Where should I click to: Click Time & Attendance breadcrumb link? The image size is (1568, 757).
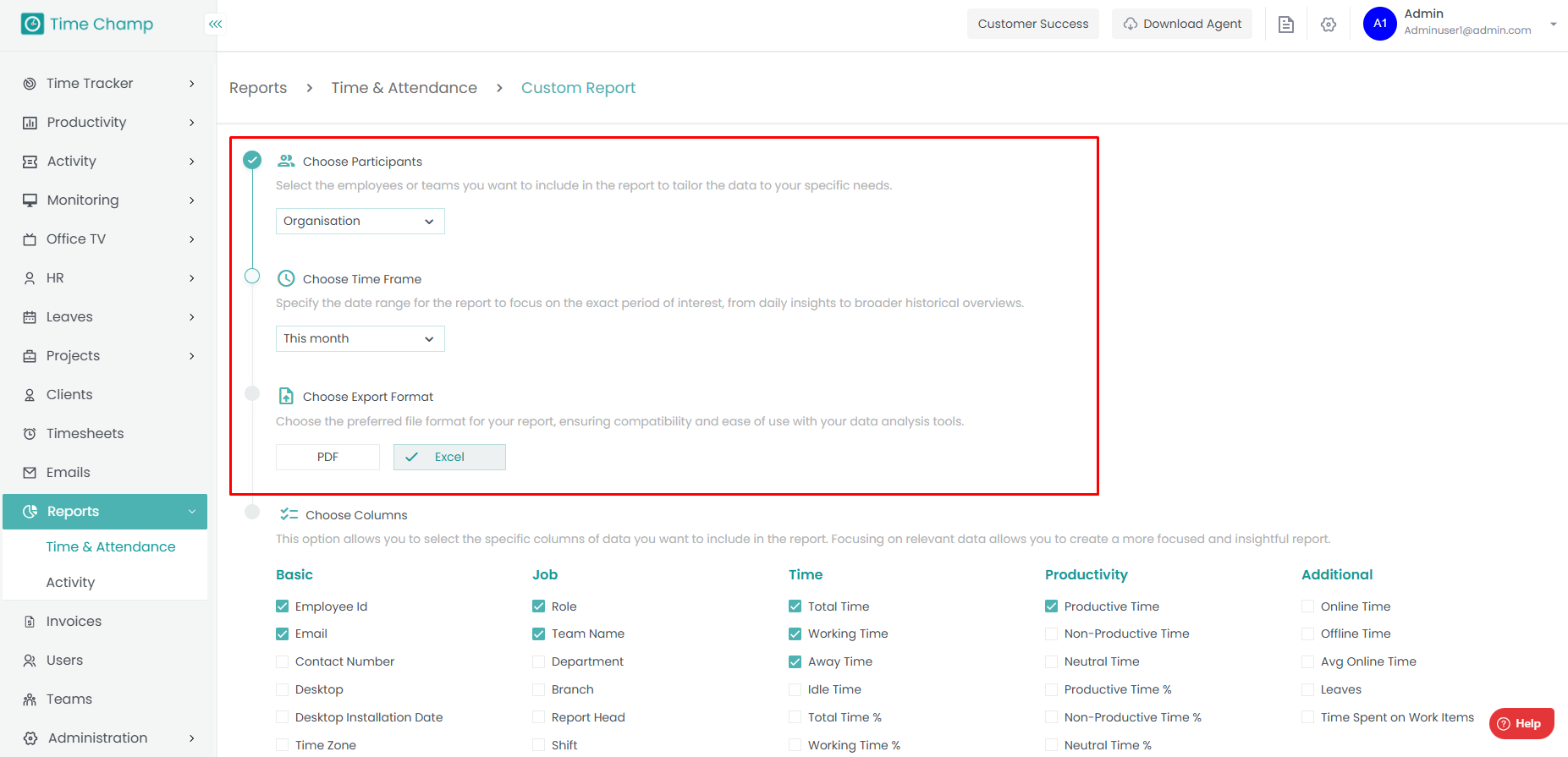pyautogui.click(x=404, y=88)
